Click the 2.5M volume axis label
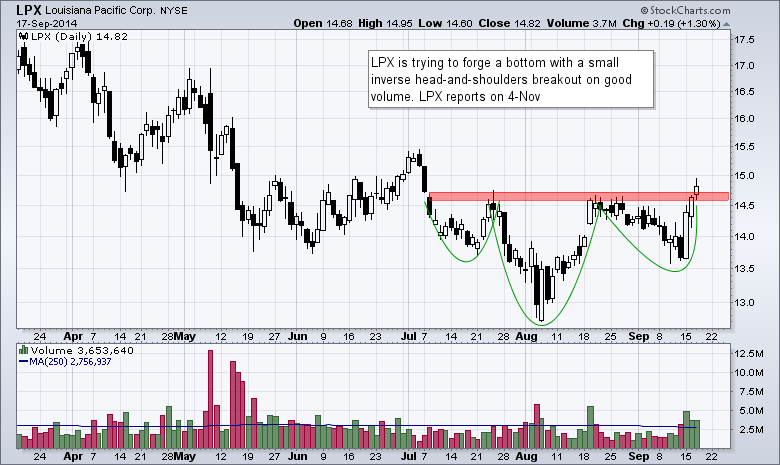 click(749, 429)
